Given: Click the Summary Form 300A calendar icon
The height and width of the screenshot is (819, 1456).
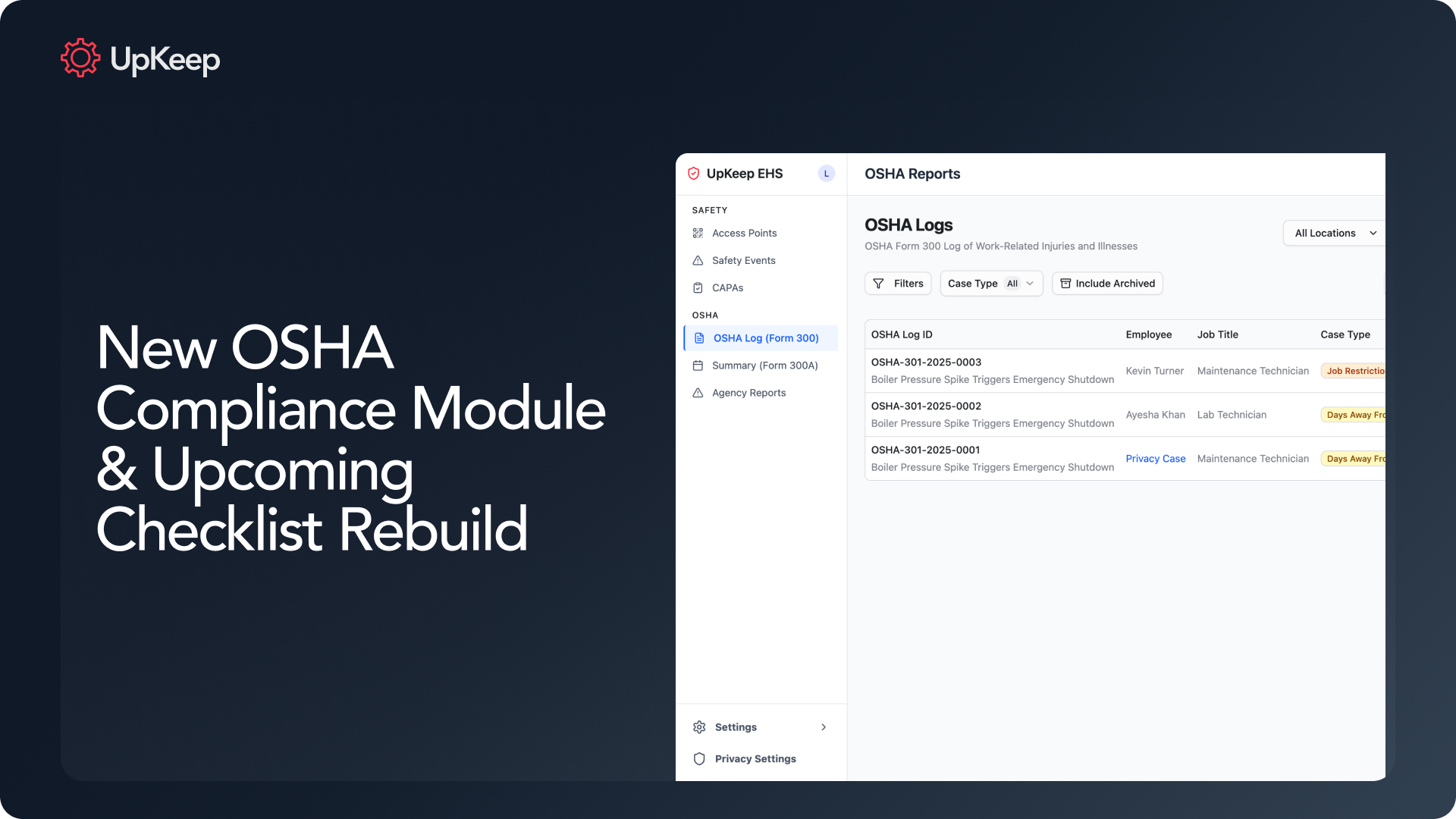Looking at the screenshot, I should coord(698,366).
